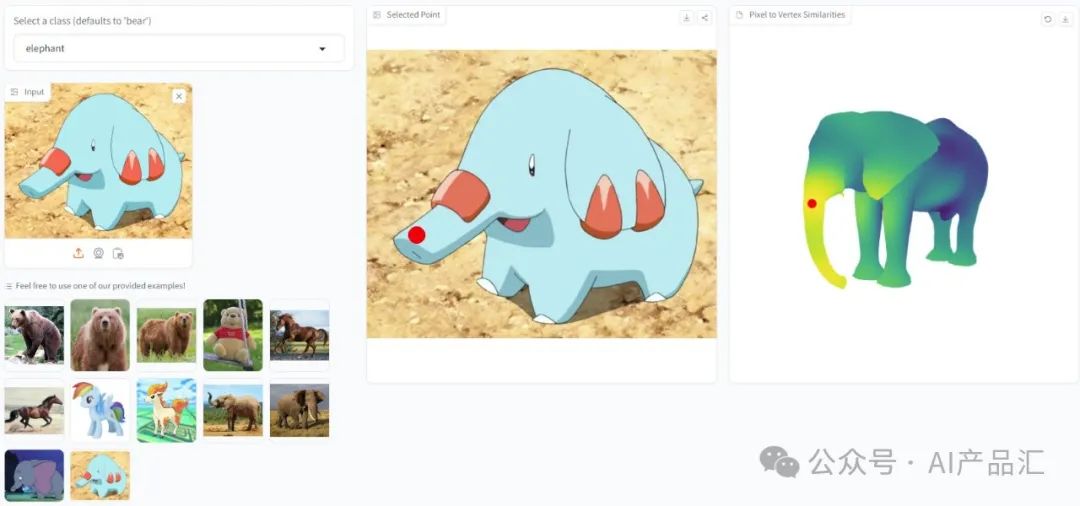Remove the input image with the X button

point(179,96)
